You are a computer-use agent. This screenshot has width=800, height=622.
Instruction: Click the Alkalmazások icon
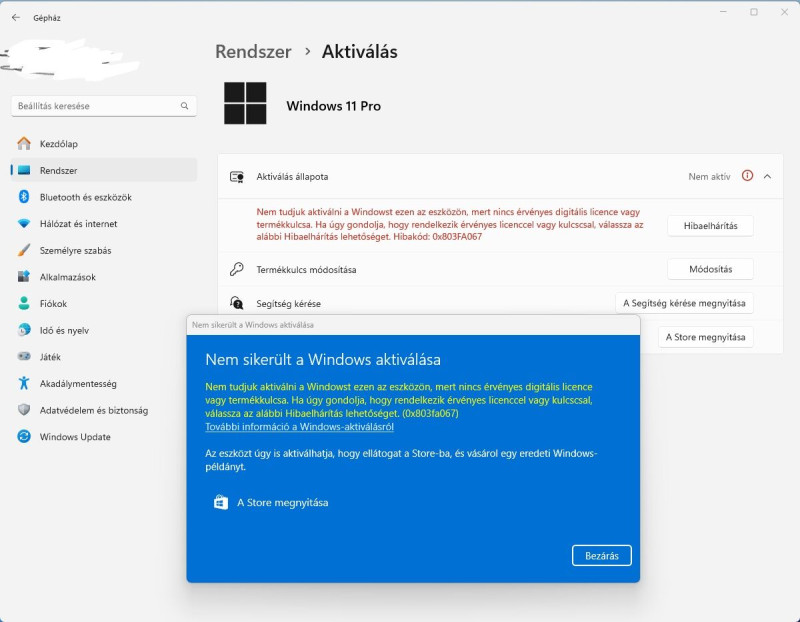24,277
